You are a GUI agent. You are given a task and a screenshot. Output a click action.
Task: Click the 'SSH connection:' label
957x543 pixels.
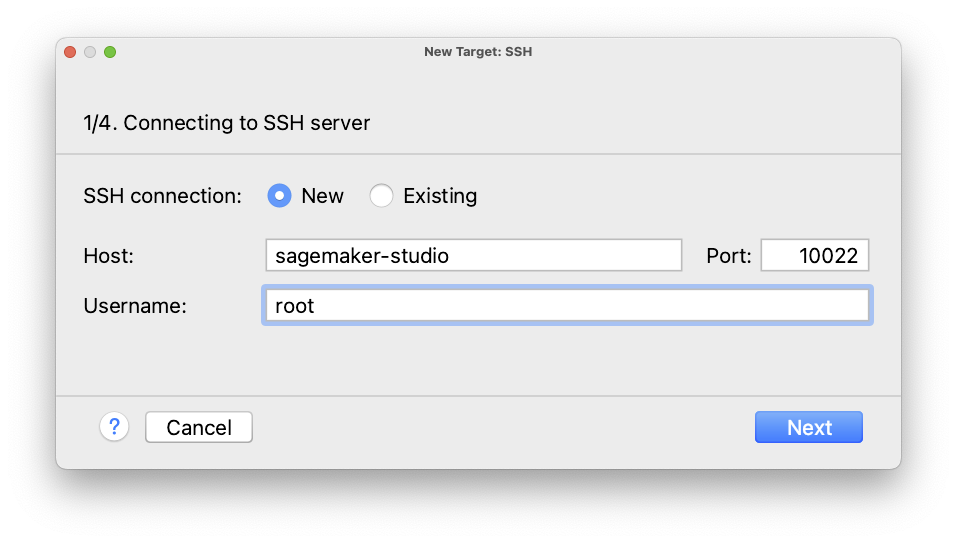[x=162, y=196]
